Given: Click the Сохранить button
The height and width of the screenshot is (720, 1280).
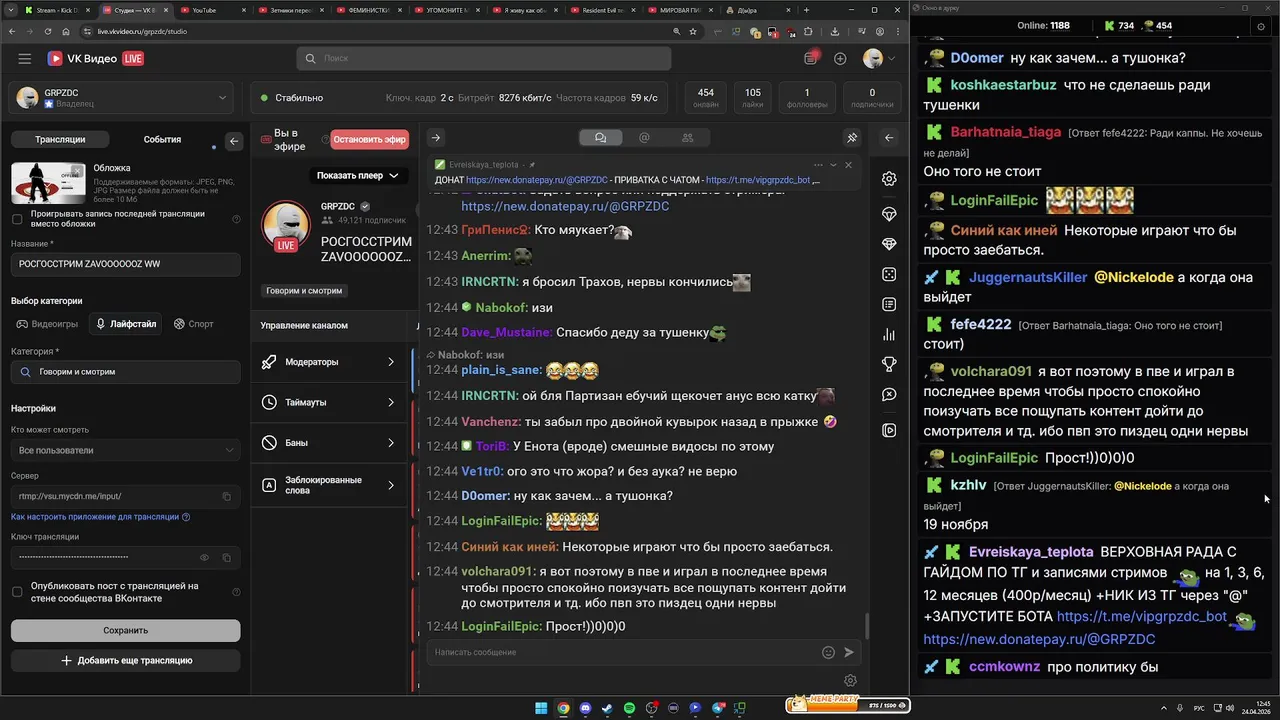Looking at the screenshot, I should point(125,630).
